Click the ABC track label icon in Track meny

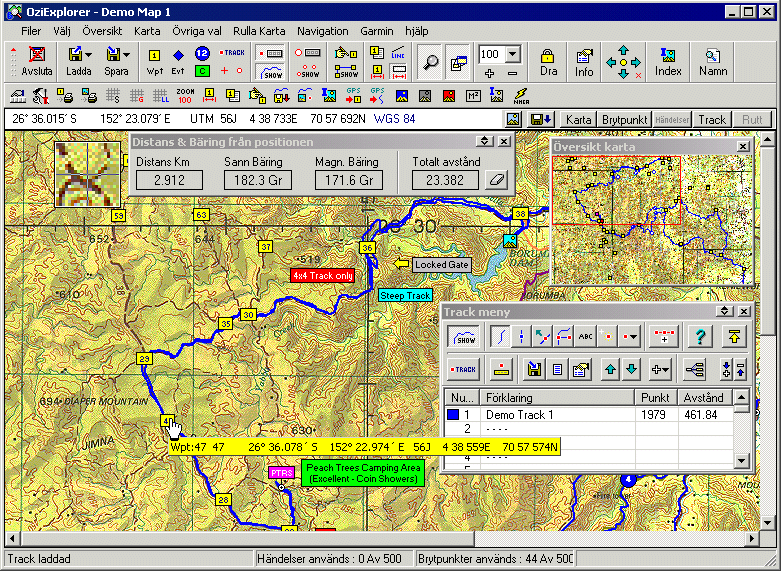[x=585, y=337]
